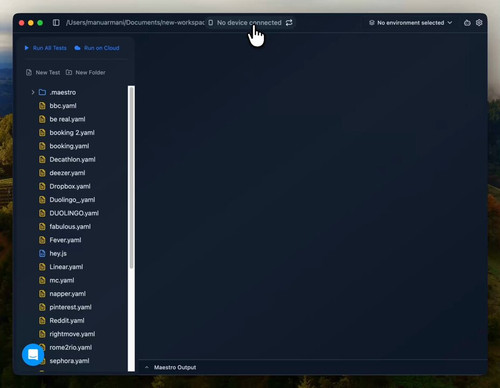This screenshot has width=500, height=388.
Task: Click the Reddit.yaml file icon
Action: coord(42,320)
